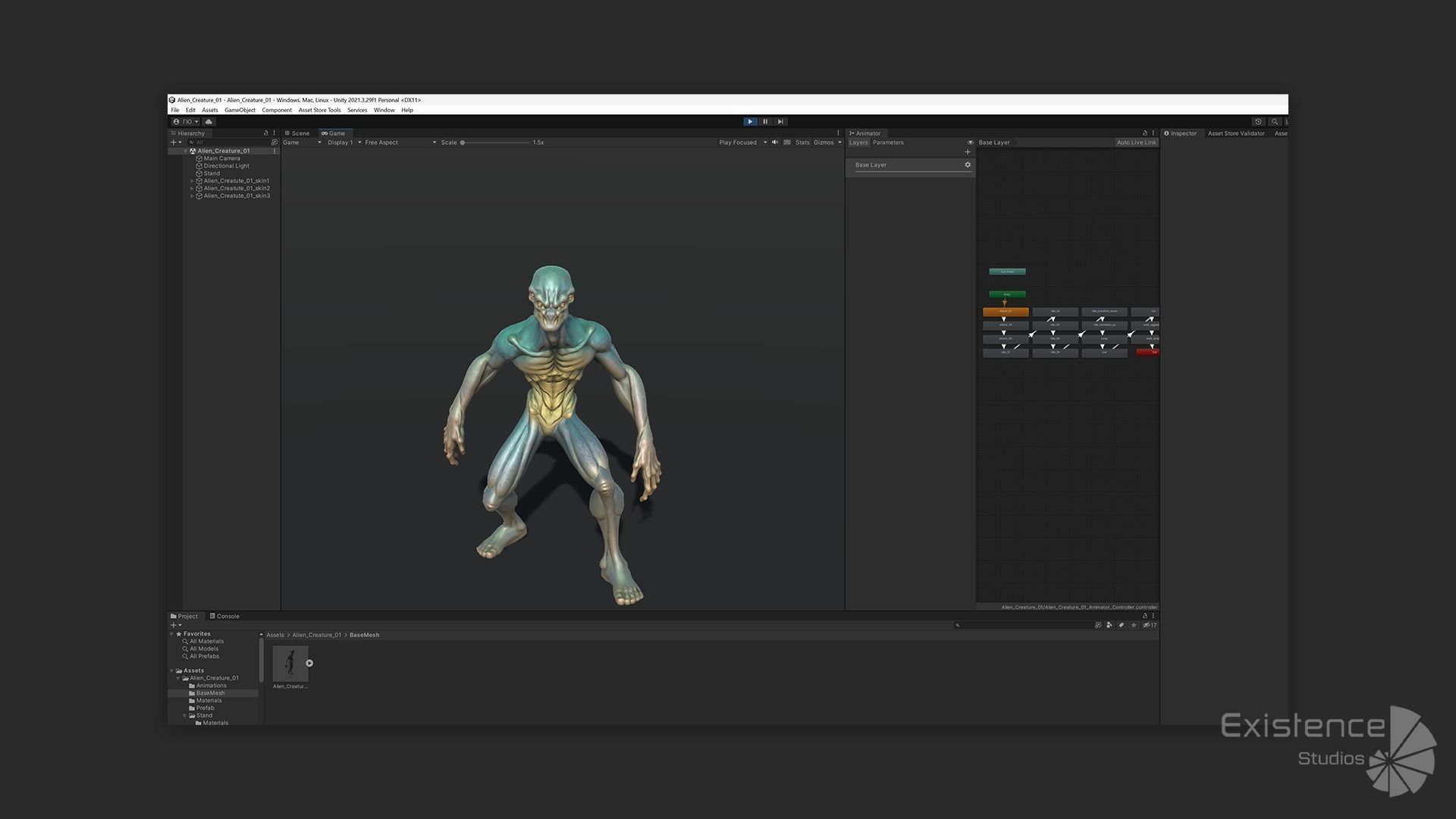Open the Gizmos dropdown arrow
The height and width of the screenshot is (819, 1456).
(839, 143)
